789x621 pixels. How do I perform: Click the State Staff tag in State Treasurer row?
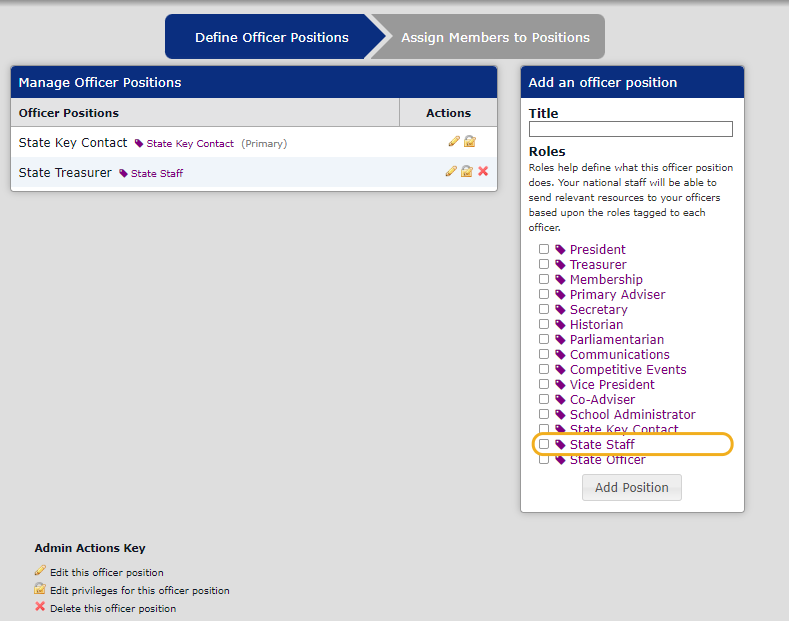click(x=151, y=173)
